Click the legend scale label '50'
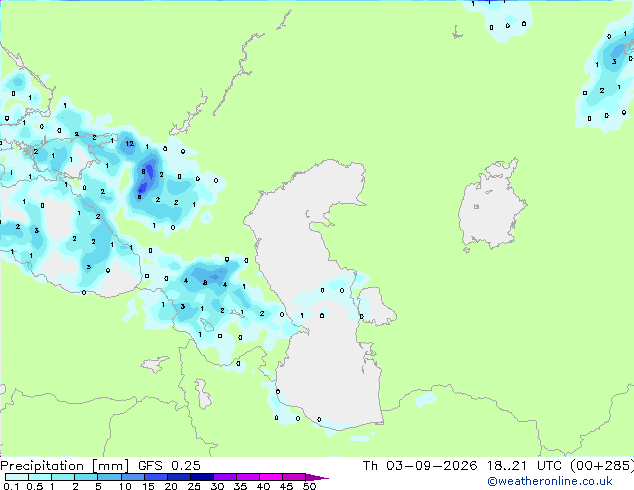 309,486
